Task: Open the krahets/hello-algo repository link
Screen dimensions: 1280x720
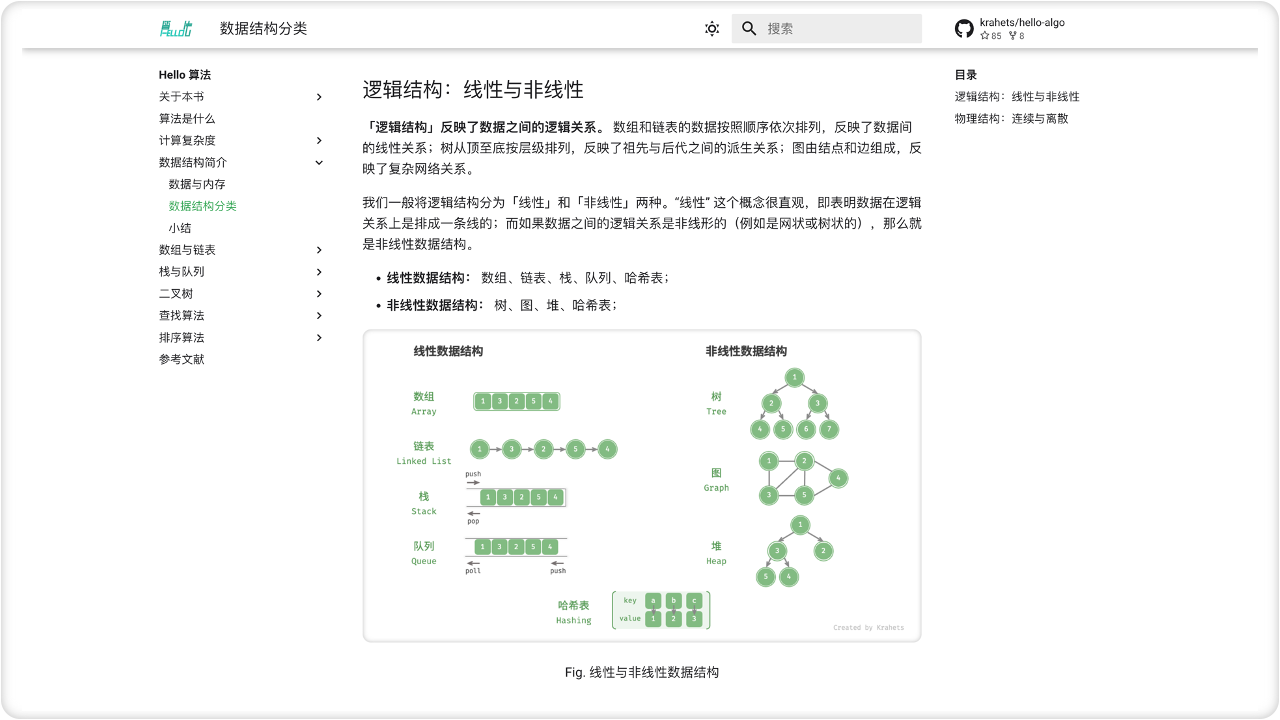Action: click(x=1022, y=23)
